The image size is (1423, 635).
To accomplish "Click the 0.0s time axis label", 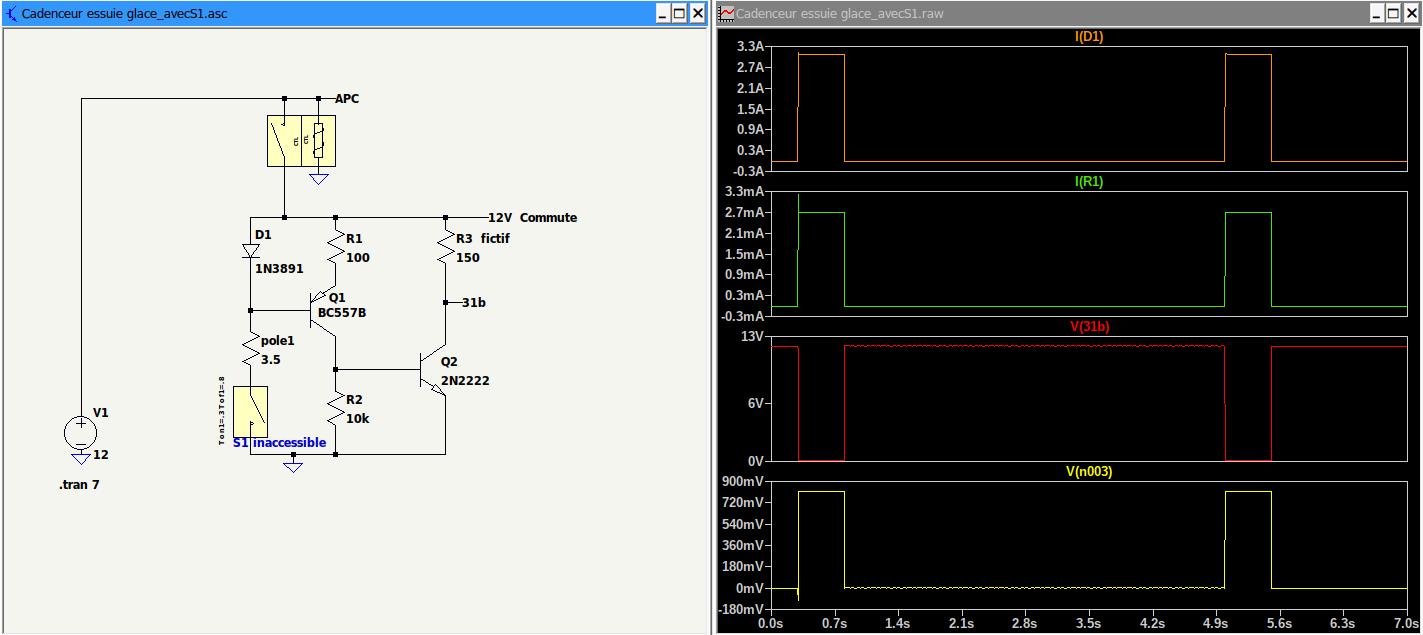I will tap(771, 623).
